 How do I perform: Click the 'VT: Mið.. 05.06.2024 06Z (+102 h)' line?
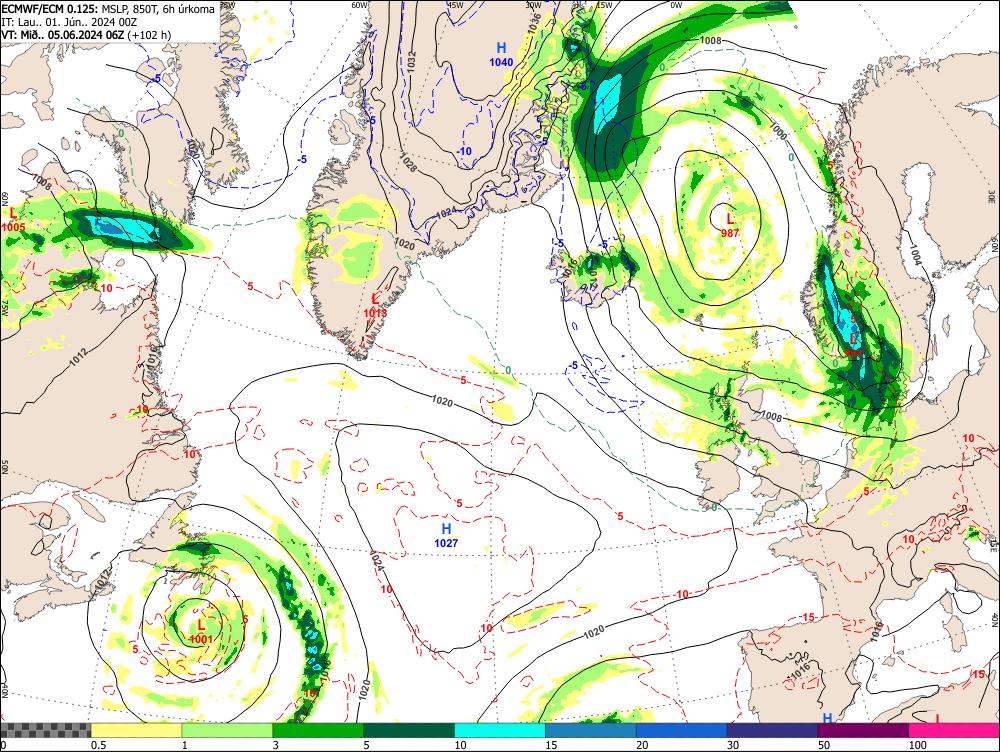tap(86, 34)
